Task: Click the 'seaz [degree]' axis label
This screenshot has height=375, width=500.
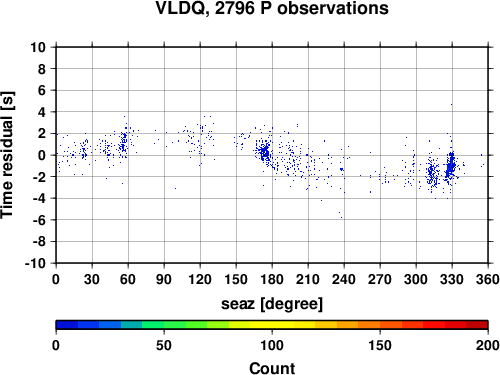Action: tap(272, 304)
